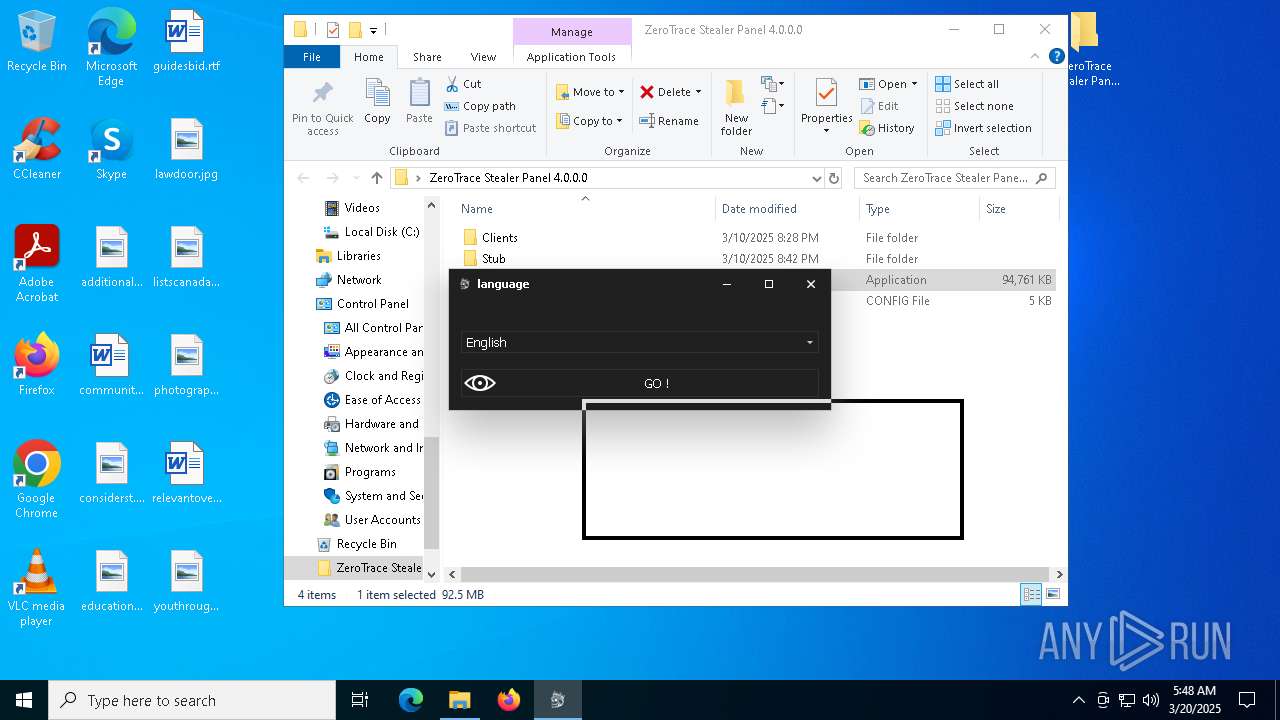The height and width of the screenshot is (720, 1280).
Task: Expand the address bar history dropdown
Action: point(817,178)
